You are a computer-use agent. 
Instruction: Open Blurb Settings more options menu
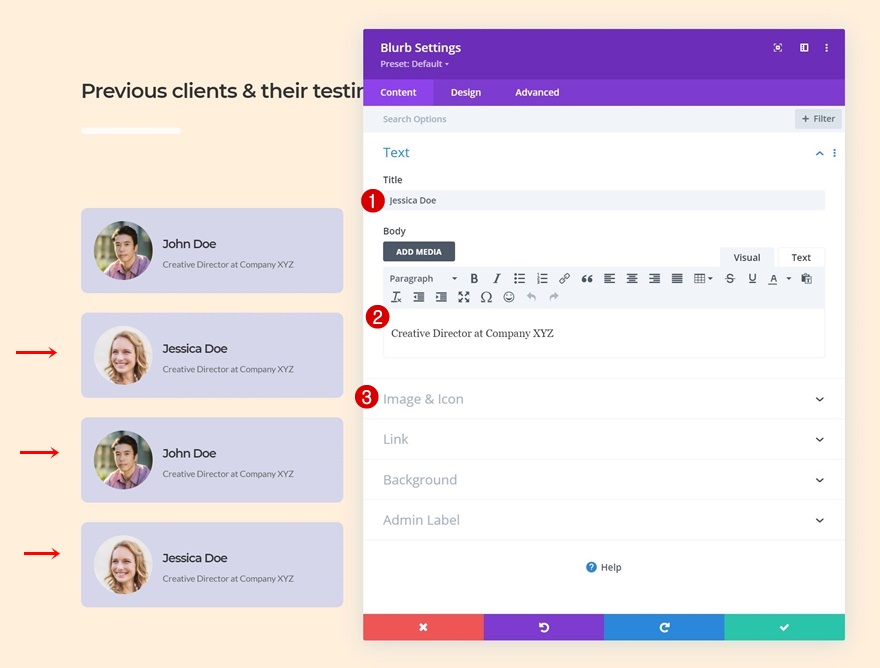[826, 48]
